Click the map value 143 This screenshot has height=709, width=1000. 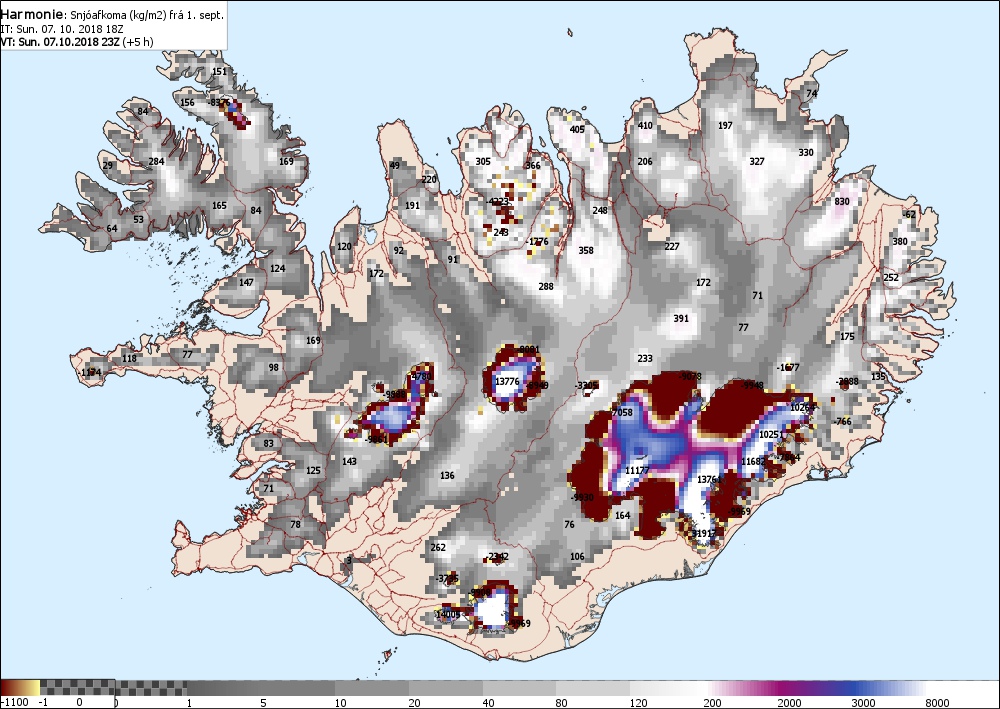click(x=349, y=462)
